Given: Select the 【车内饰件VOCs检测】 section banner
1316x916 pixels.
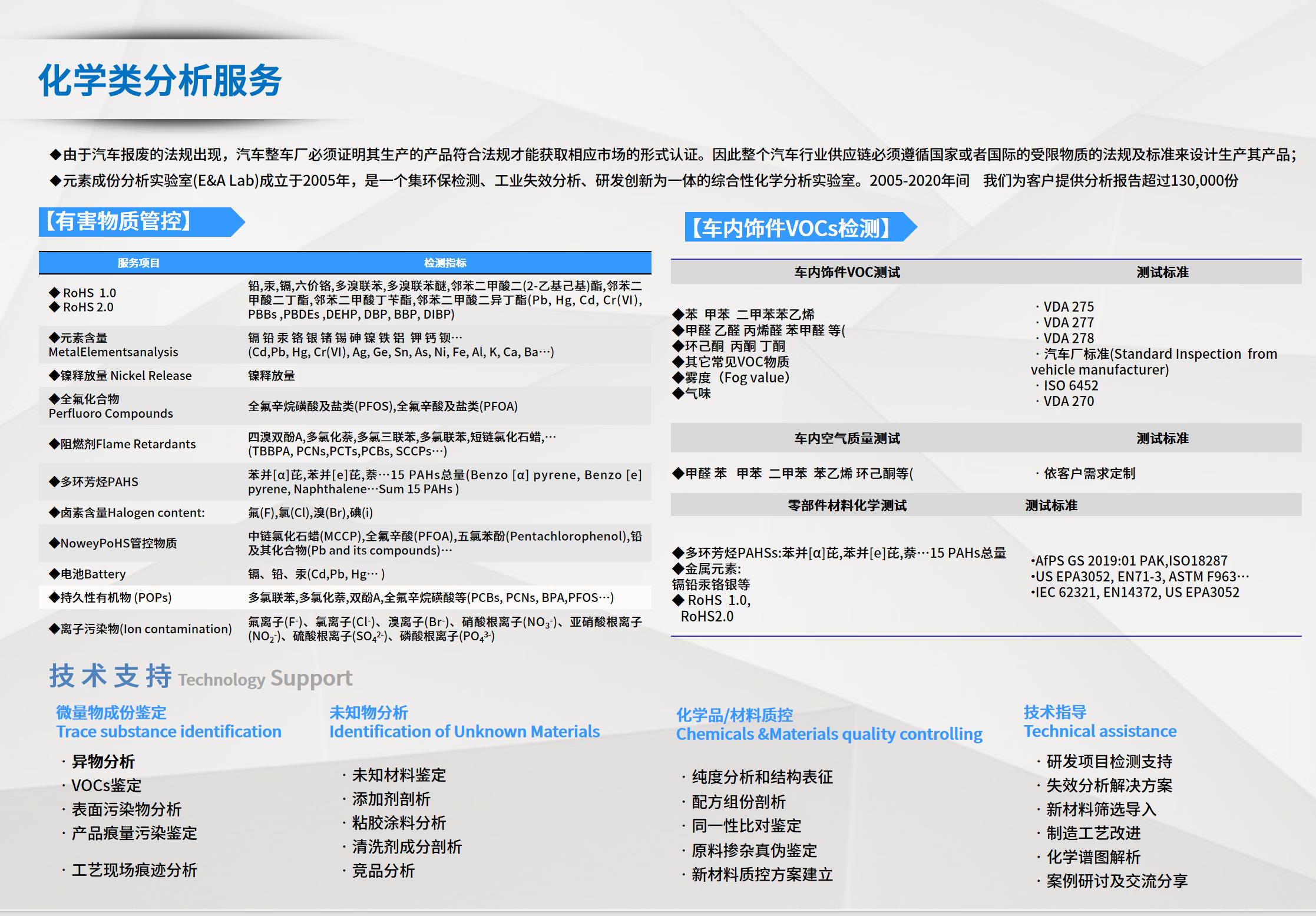Looking at the screenshot, I should coord(801,227).
